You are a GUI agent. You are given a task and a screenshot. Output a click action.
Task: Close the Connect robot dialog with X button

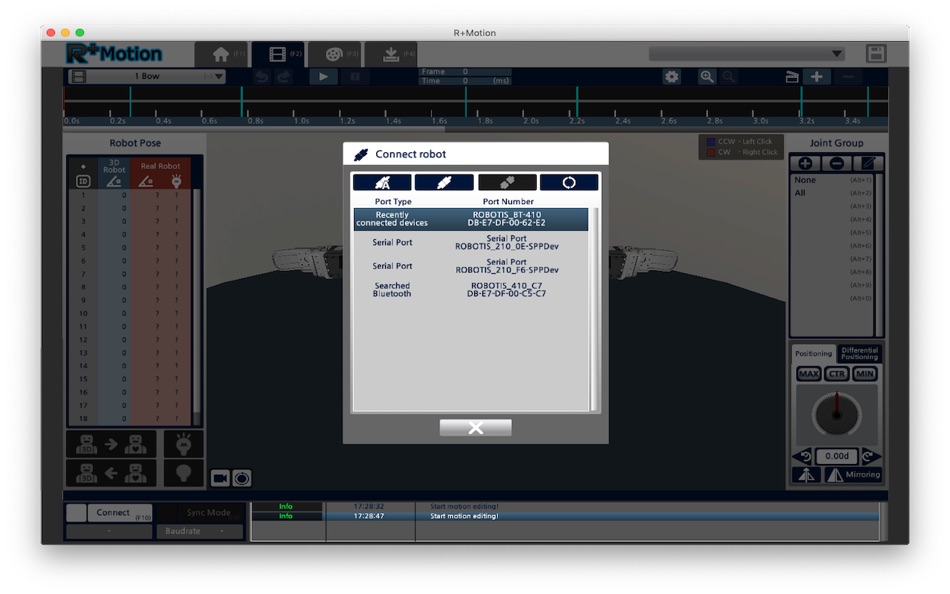click(x=476, y=428)
